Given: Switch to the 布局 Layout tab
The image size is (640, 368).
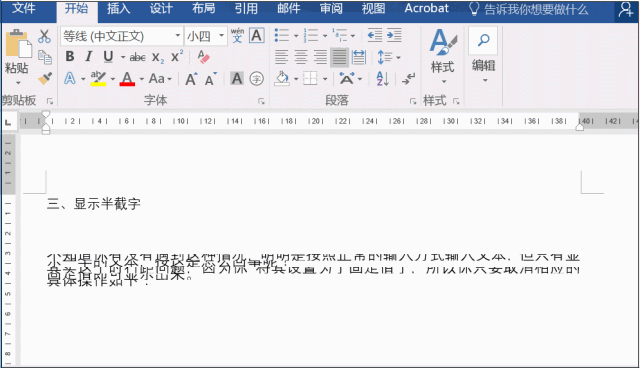Looking at the screenshot, I should pyautogui.click(x=204, y=9).
